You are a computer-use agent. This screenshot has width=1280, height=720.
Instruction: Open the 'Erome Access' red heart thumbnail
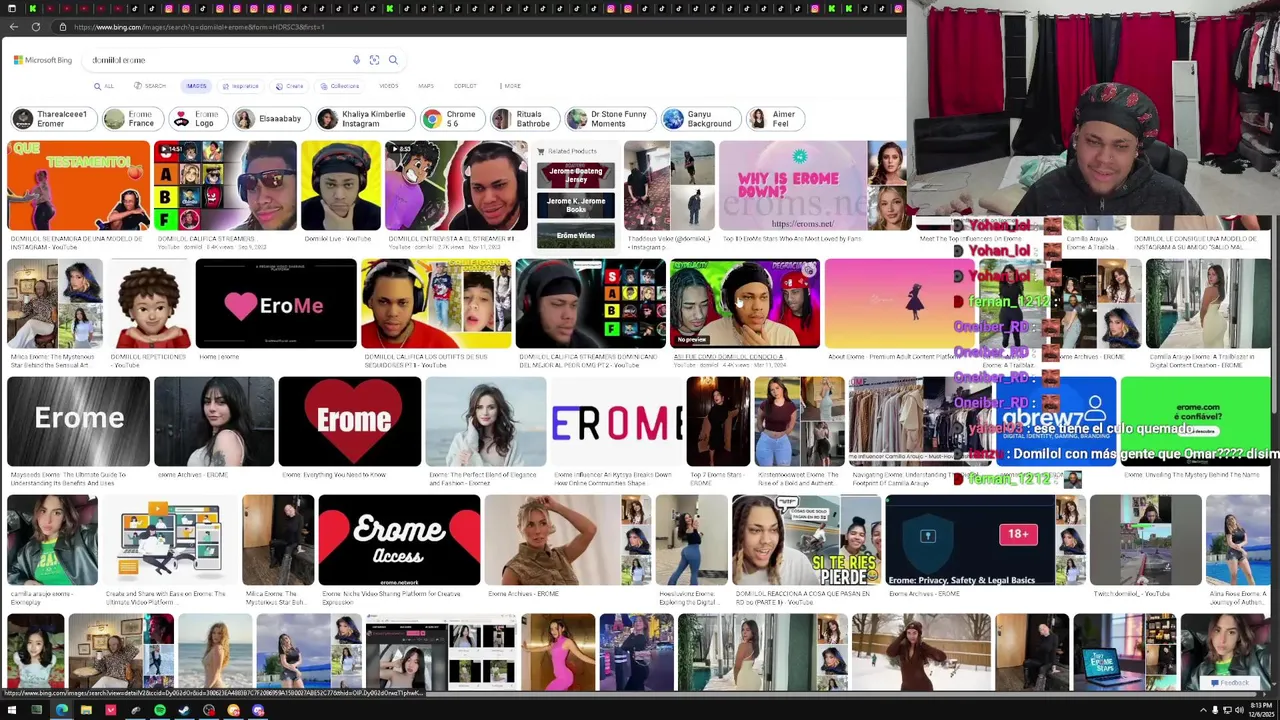click(x=399, y=540)
